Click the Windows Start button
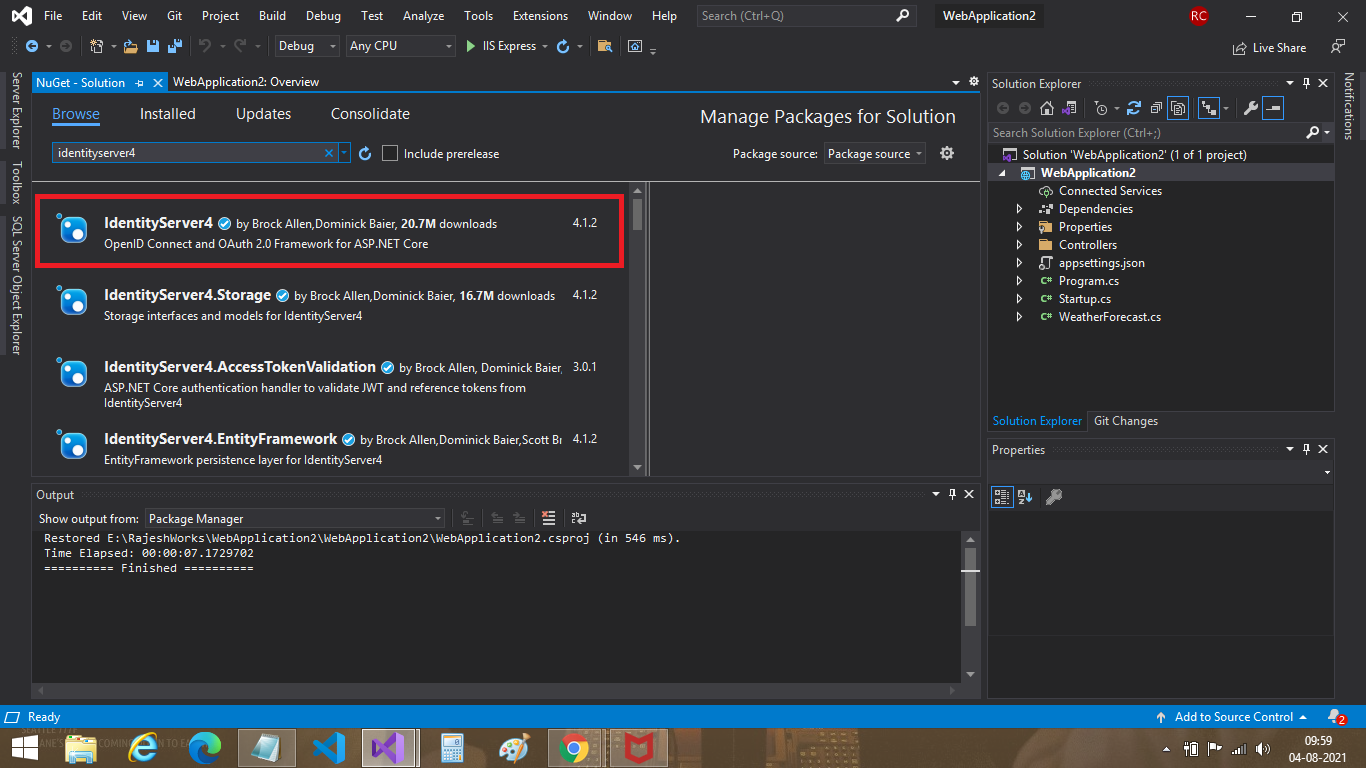This screenshot has height=768, width=1366. pyautogui.click(x=24, y=748)
